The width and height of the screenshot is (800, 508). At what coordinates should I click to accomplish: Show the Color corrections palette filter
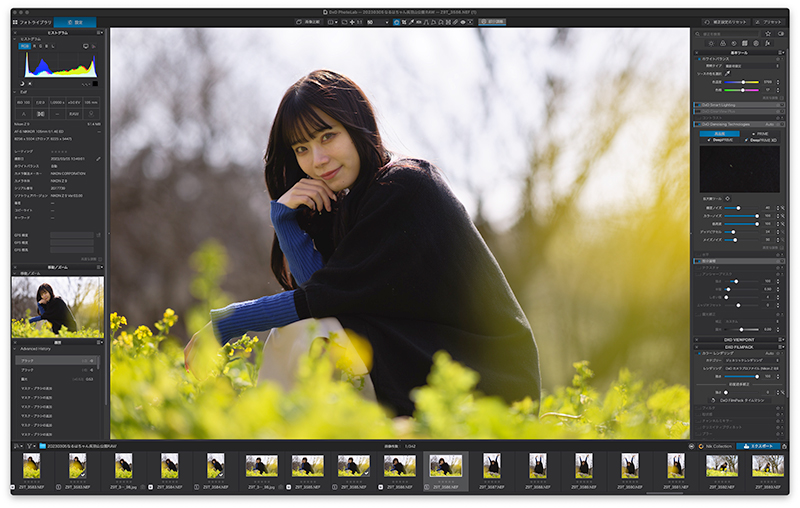(x=723, y=43)
